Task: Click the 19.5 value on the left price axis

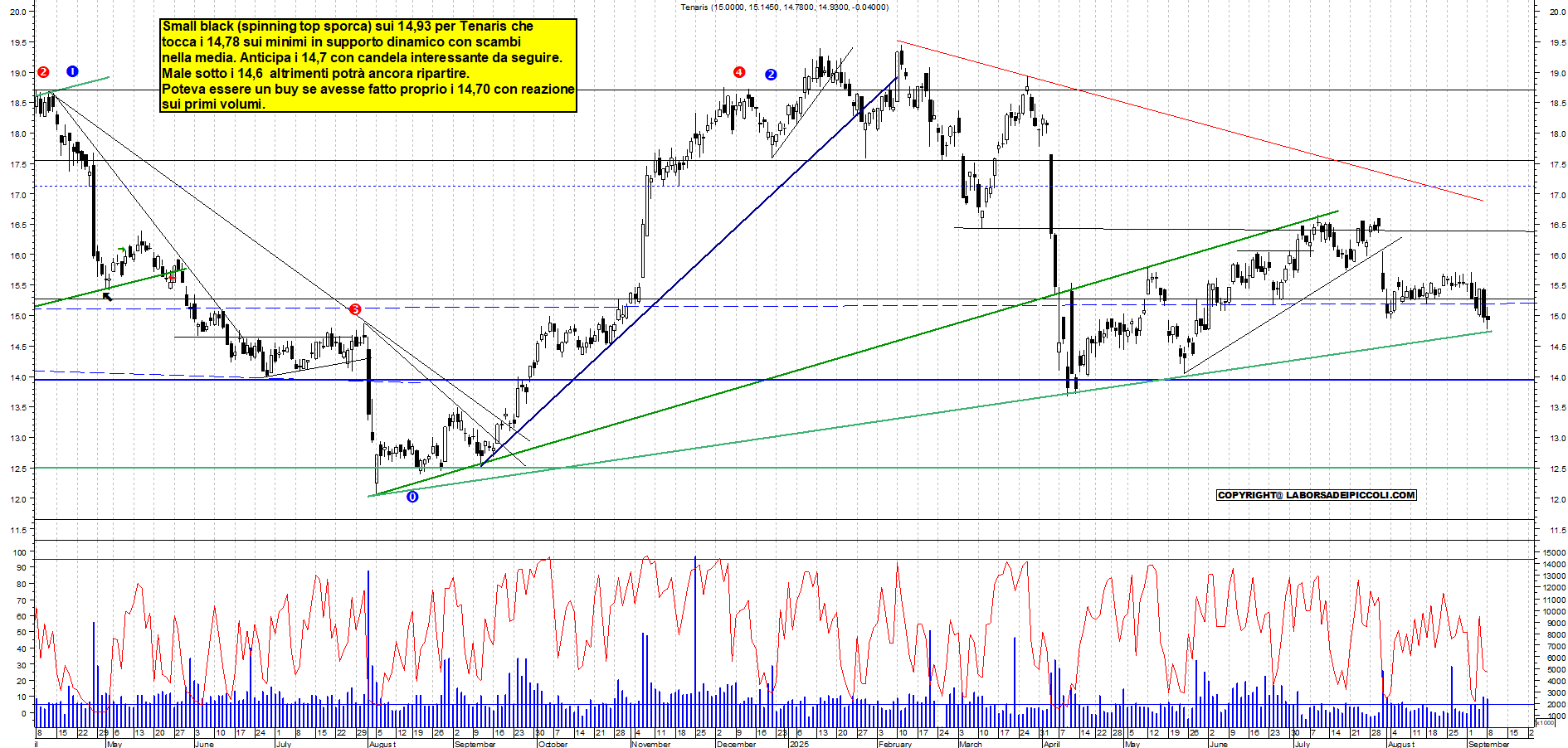Action: tap(18, 42)
